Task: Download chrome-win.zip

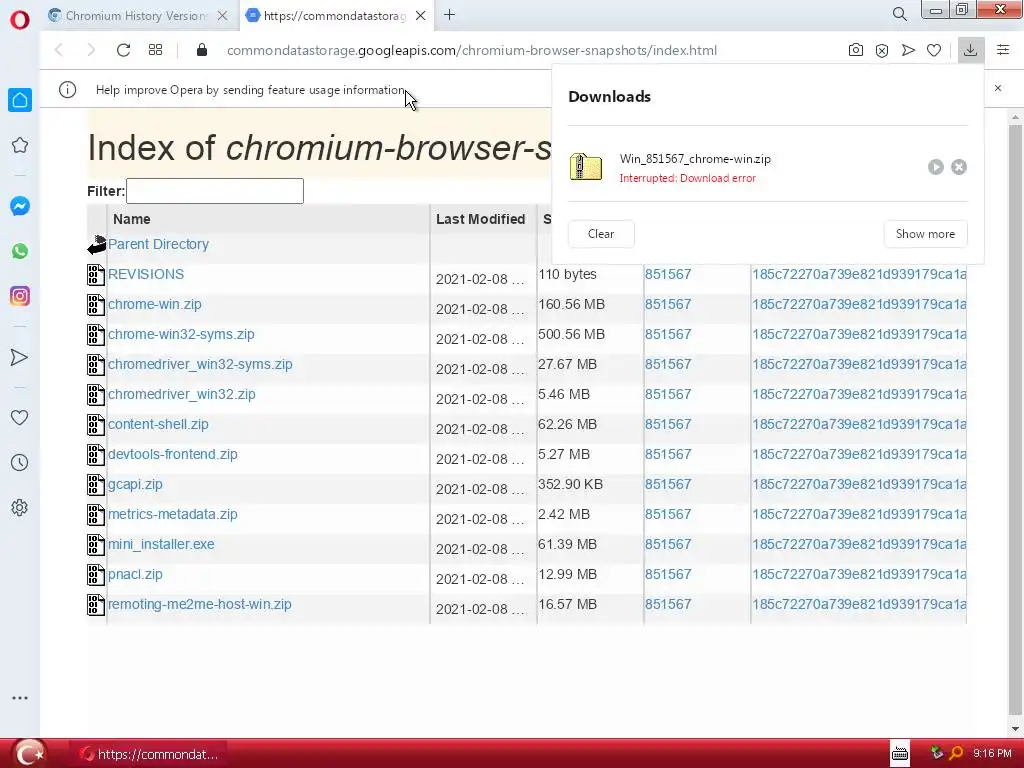Action: [x=155, y=304]
